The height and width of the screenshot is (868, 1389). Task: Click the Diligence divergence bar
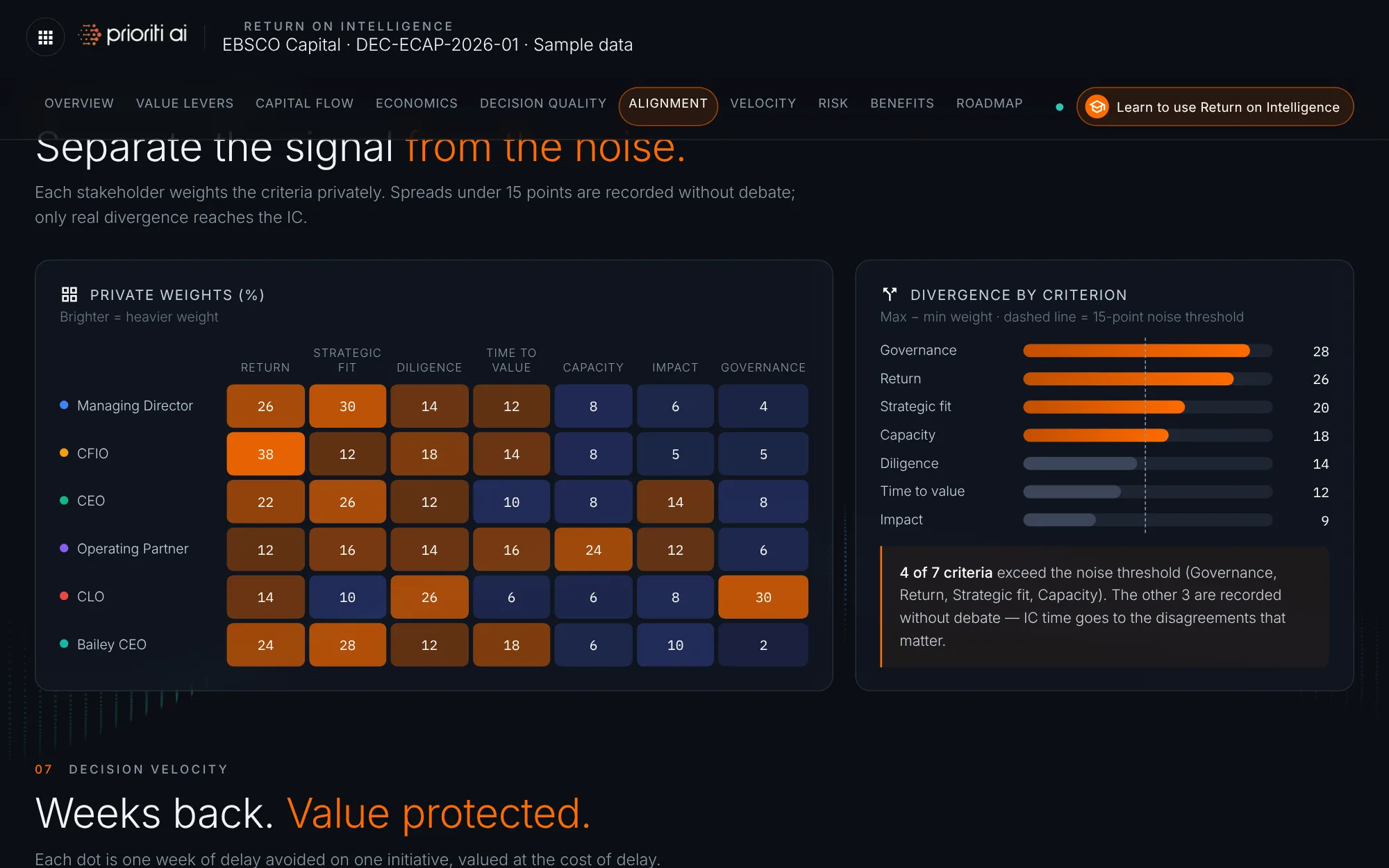tap(1147, 463)
